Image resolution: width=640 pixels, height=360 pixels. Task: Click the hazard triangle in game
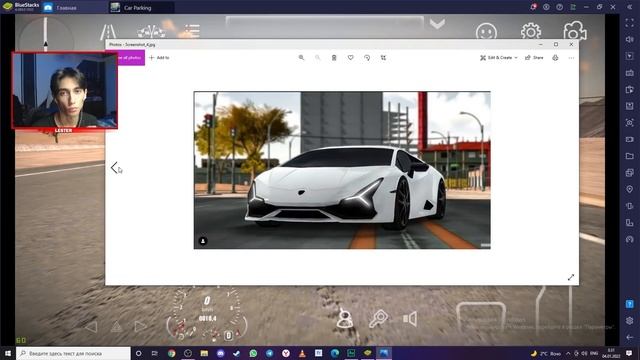[116, 327]
